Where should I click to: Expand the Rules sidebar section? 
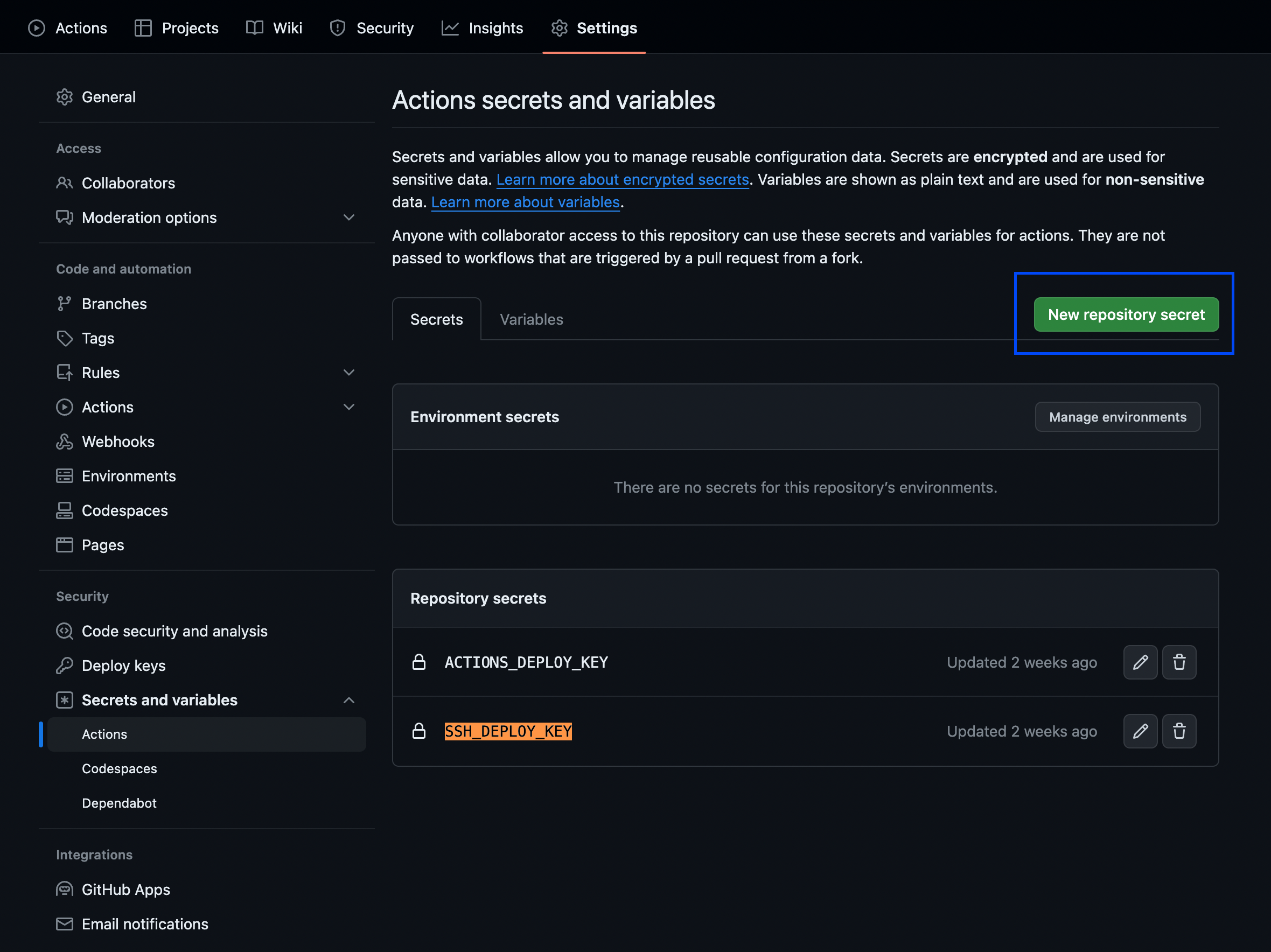click(x=348, y=372)
